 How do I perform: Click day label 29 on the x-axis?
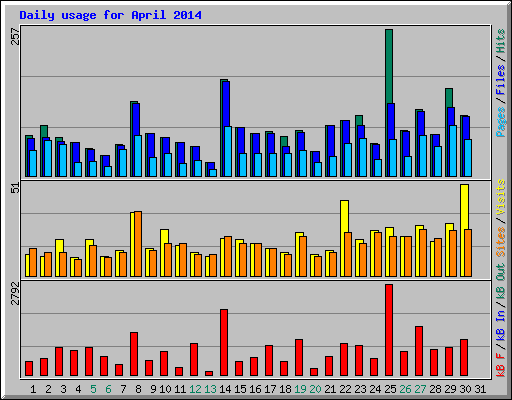point(450,389)
